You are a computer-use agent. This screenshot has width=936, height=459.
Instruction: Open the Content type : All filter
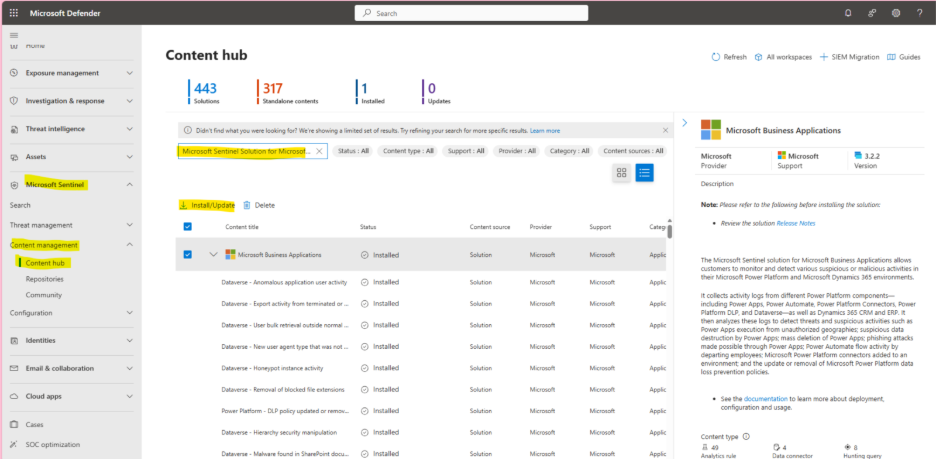[x=408, y=151]
